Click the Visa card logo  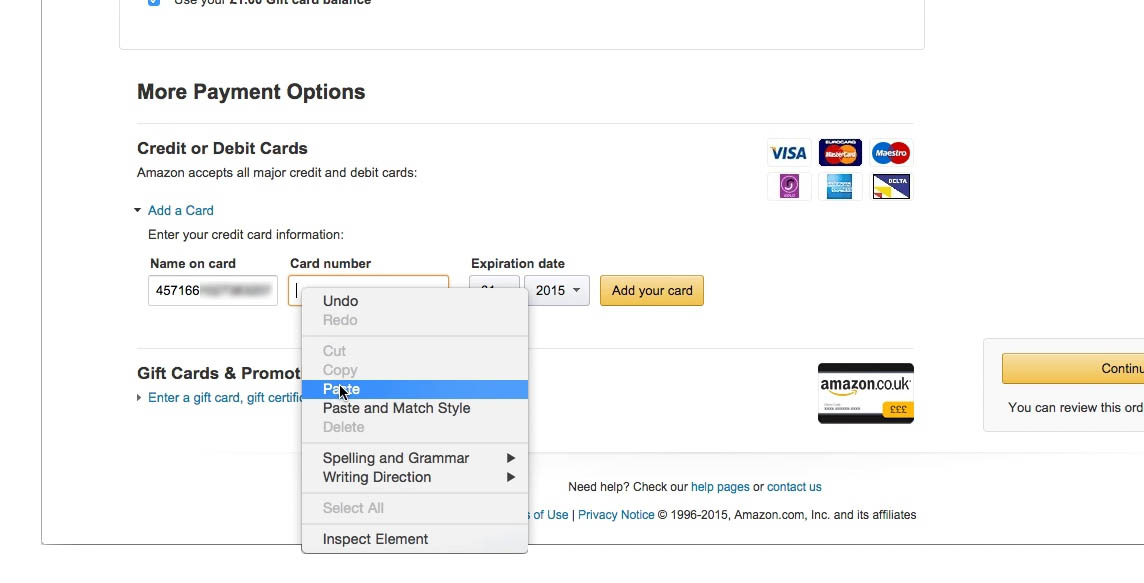tap(788, 153)
